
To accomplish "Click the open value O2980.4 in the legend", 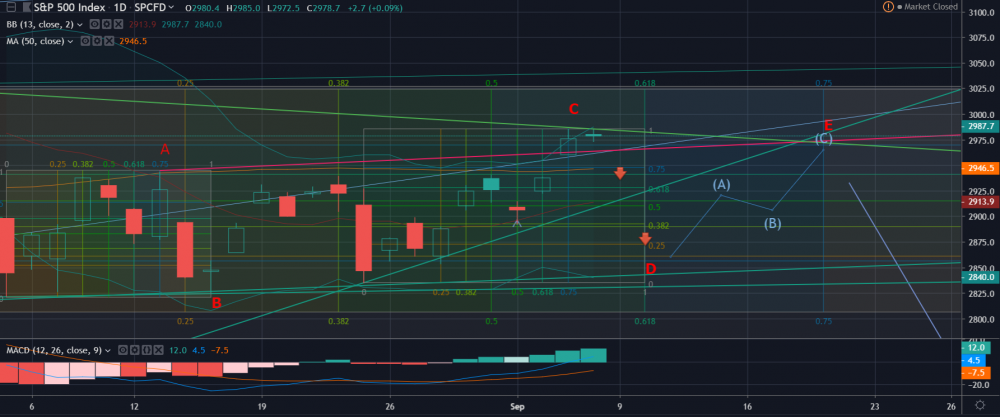I will coord(202,8).
